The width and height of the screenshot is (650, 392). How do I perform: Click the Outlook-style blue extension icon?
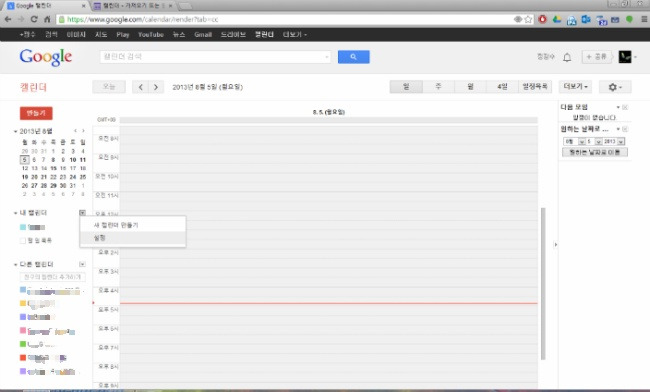coord(586,19)
